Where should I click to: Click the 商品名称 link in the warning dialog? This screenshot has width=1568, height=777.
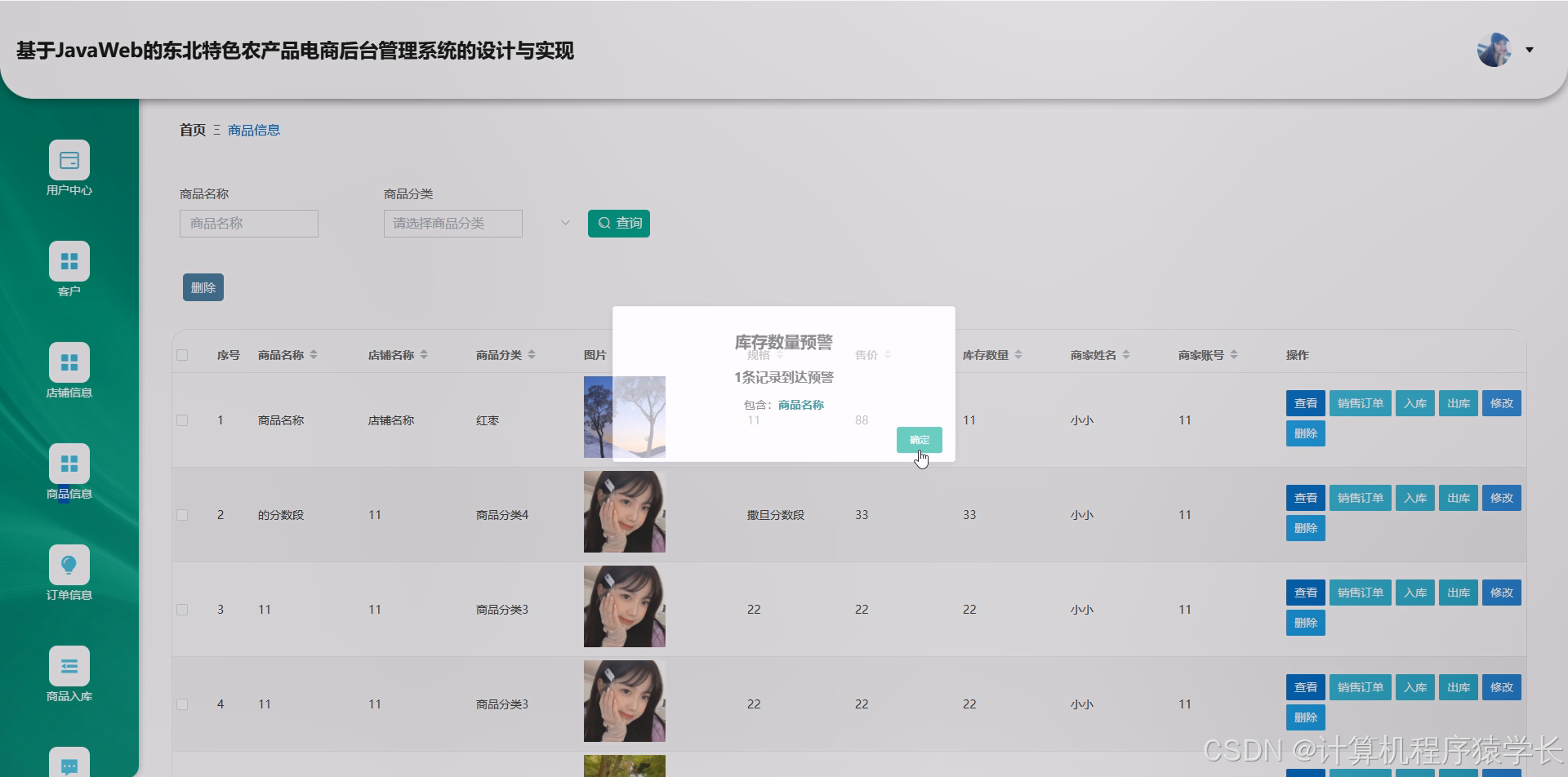[801, 405]
